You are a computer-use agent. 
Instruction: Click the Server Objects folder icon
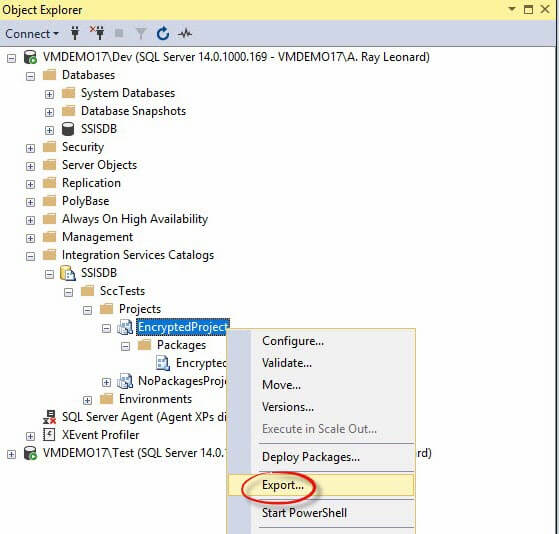pos(49,165)
